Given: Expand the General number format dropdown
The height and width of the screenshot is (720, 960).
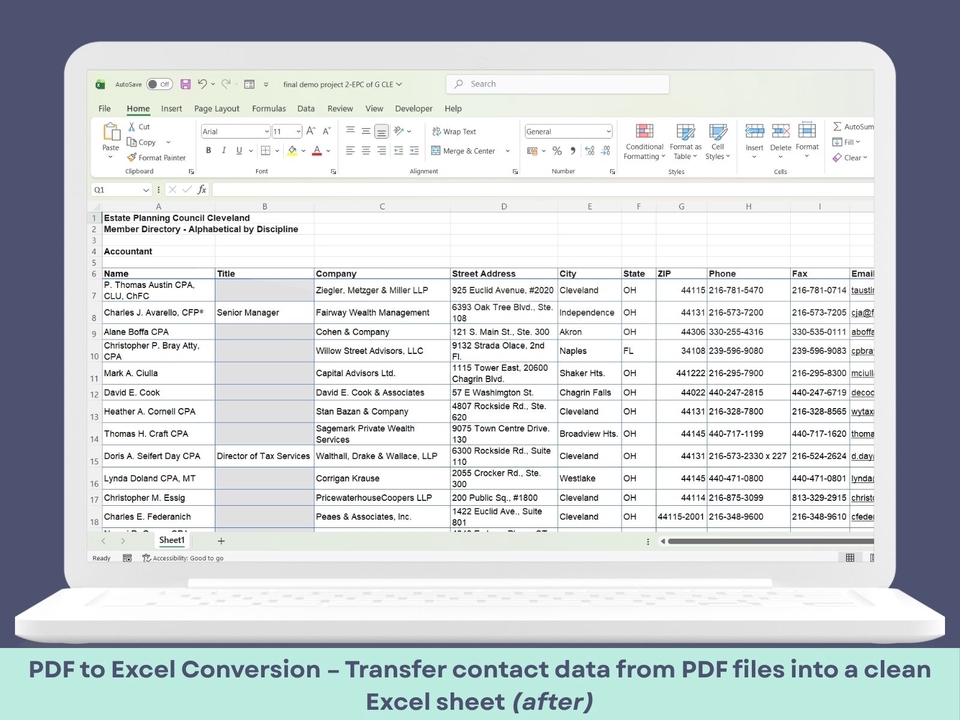Looking at the screenshot, I should tap(608, 132).
